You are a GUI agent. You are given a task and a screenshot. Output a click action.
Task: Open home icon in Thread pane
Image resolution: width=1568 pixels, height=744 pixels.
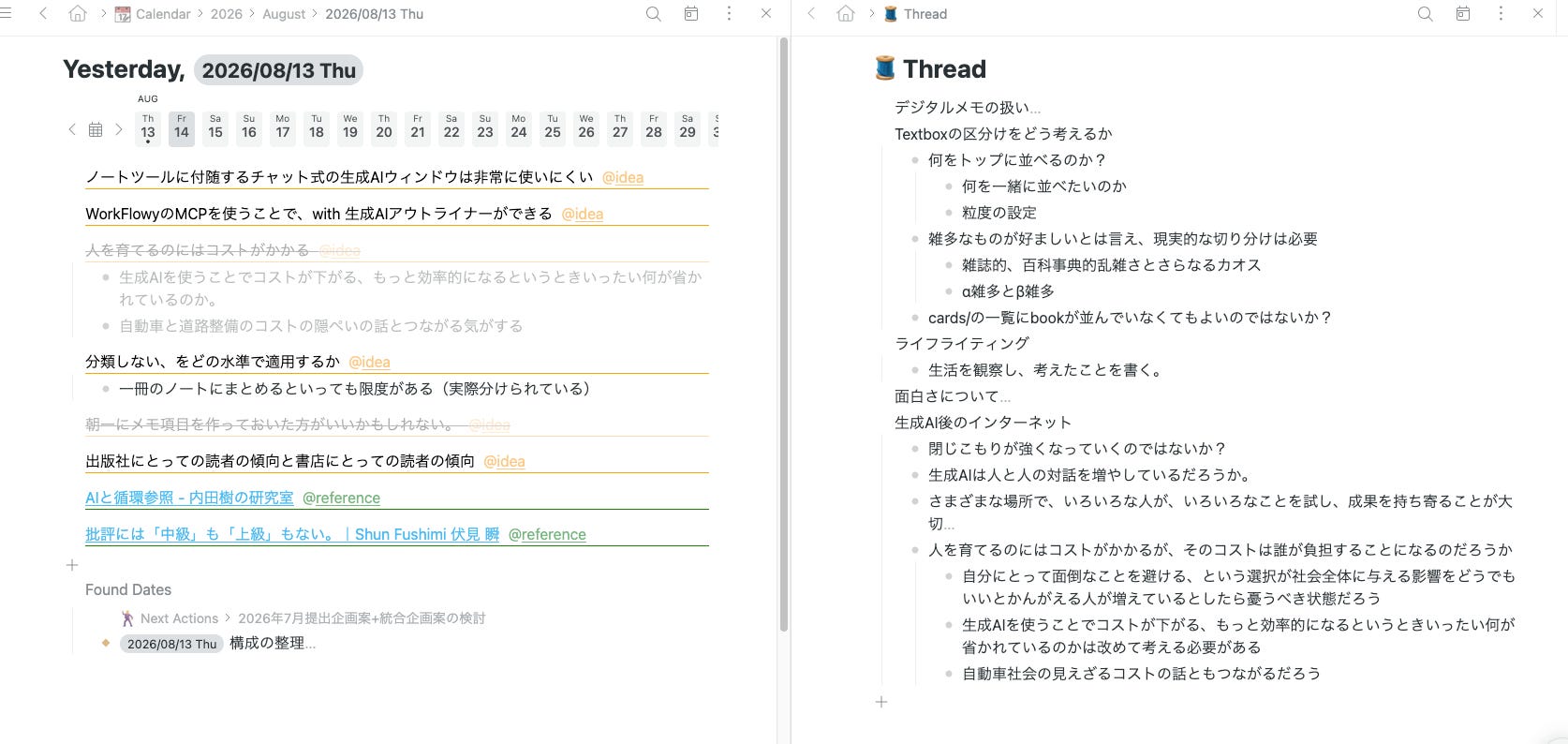(x=846, y=13)
